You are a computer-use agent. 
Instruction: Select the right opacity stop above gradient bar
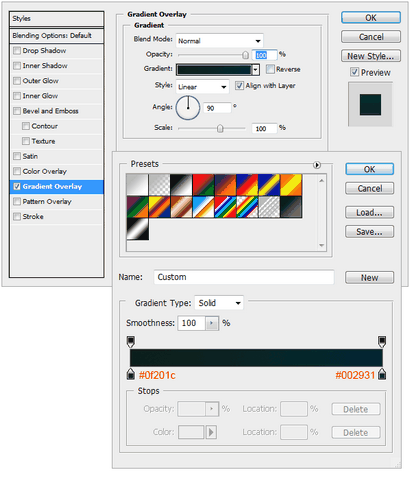click(382, 341)
